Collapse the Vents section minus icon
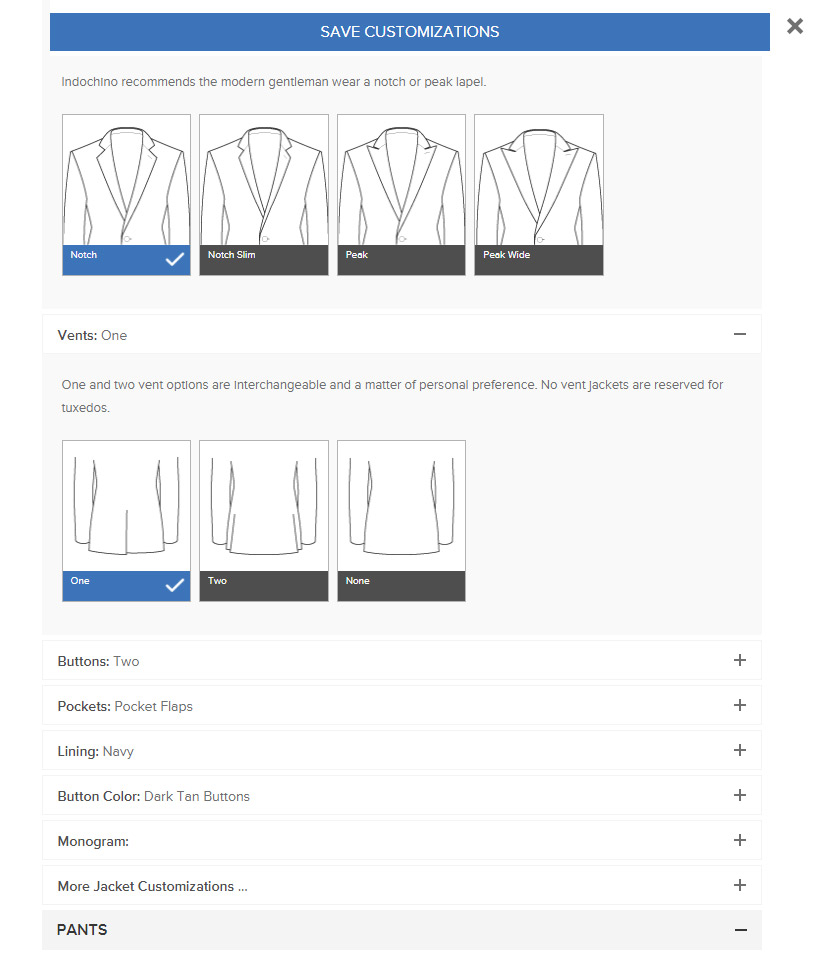This screenshot has height=953, width=815. [740, 334]
